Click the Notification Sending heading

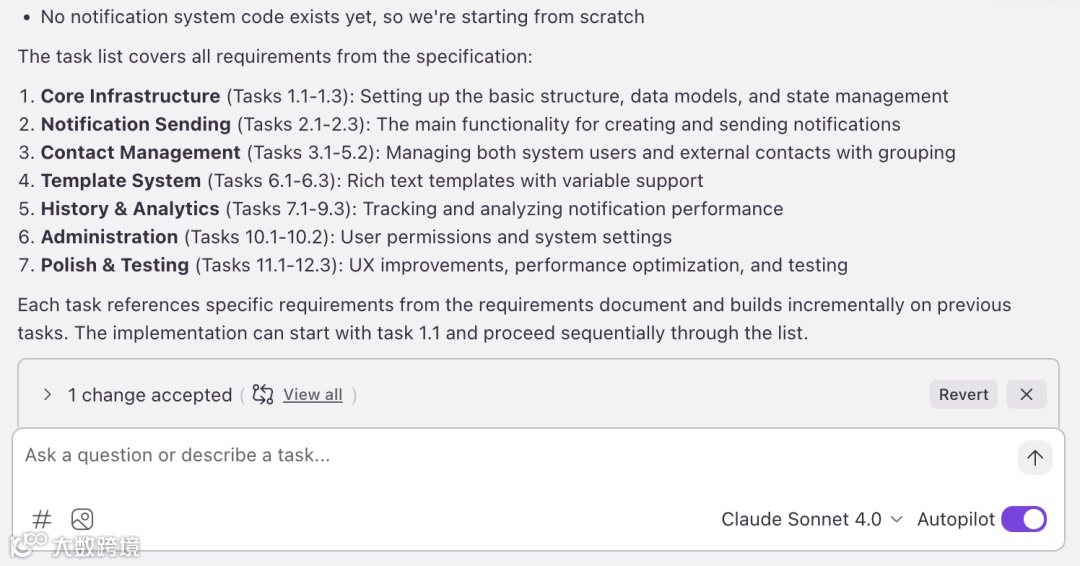tap(135, 124)
